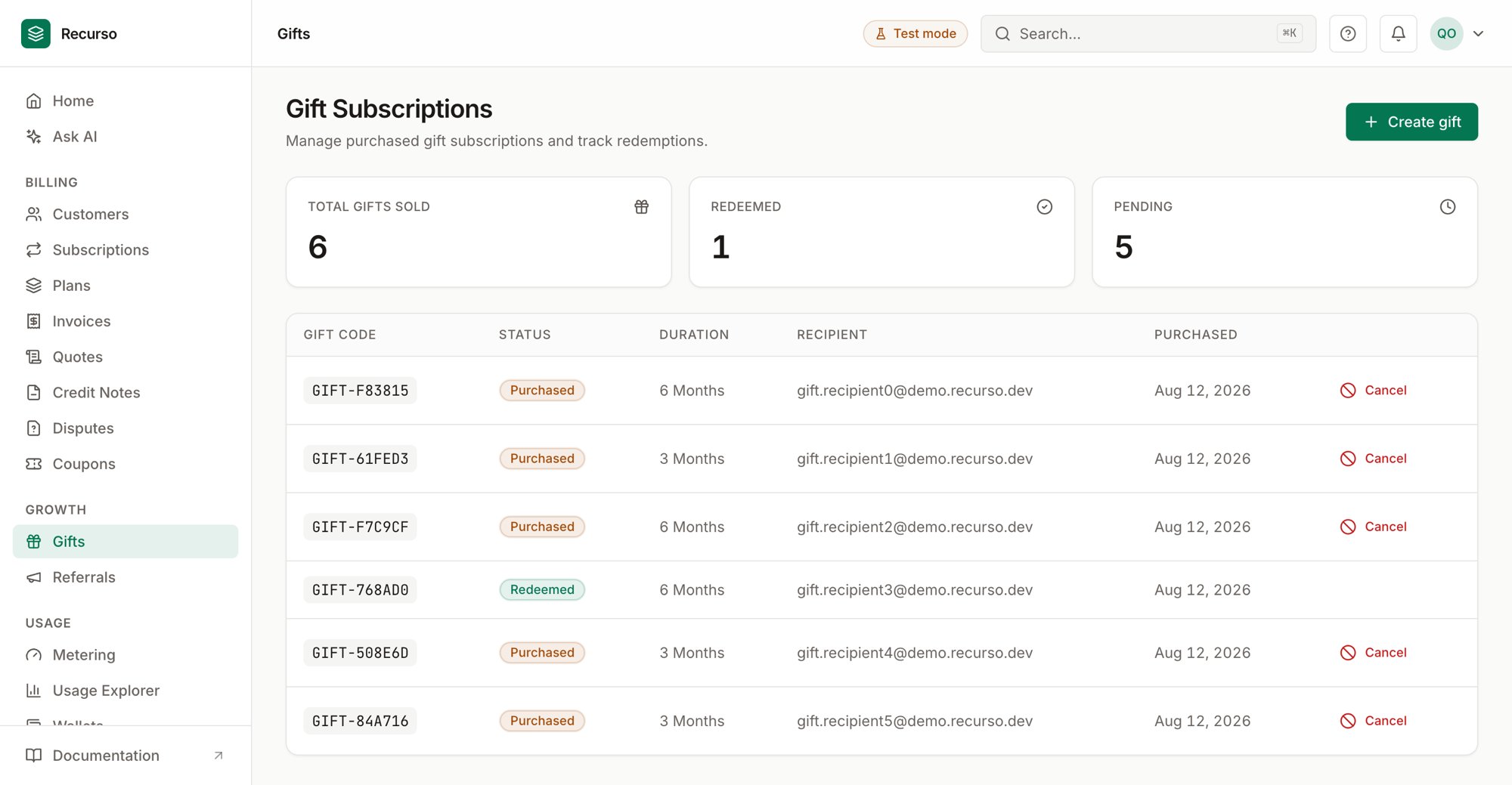Click the Plans layers icon
1512x785 pixels.
click(x=33, y=286)
